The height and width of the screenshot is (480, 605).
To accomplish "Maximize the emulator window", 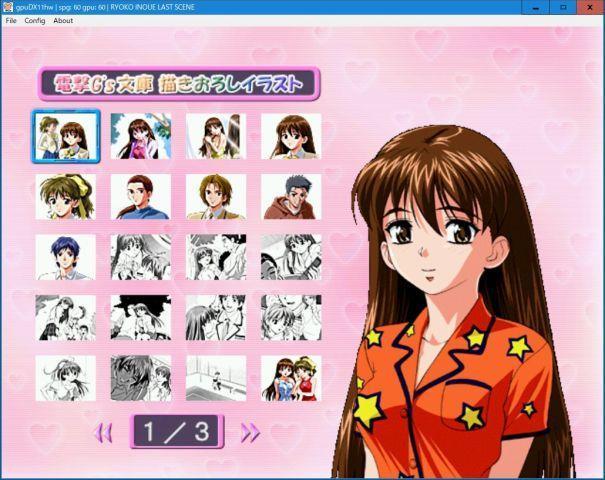I will (x=563, y=7).
